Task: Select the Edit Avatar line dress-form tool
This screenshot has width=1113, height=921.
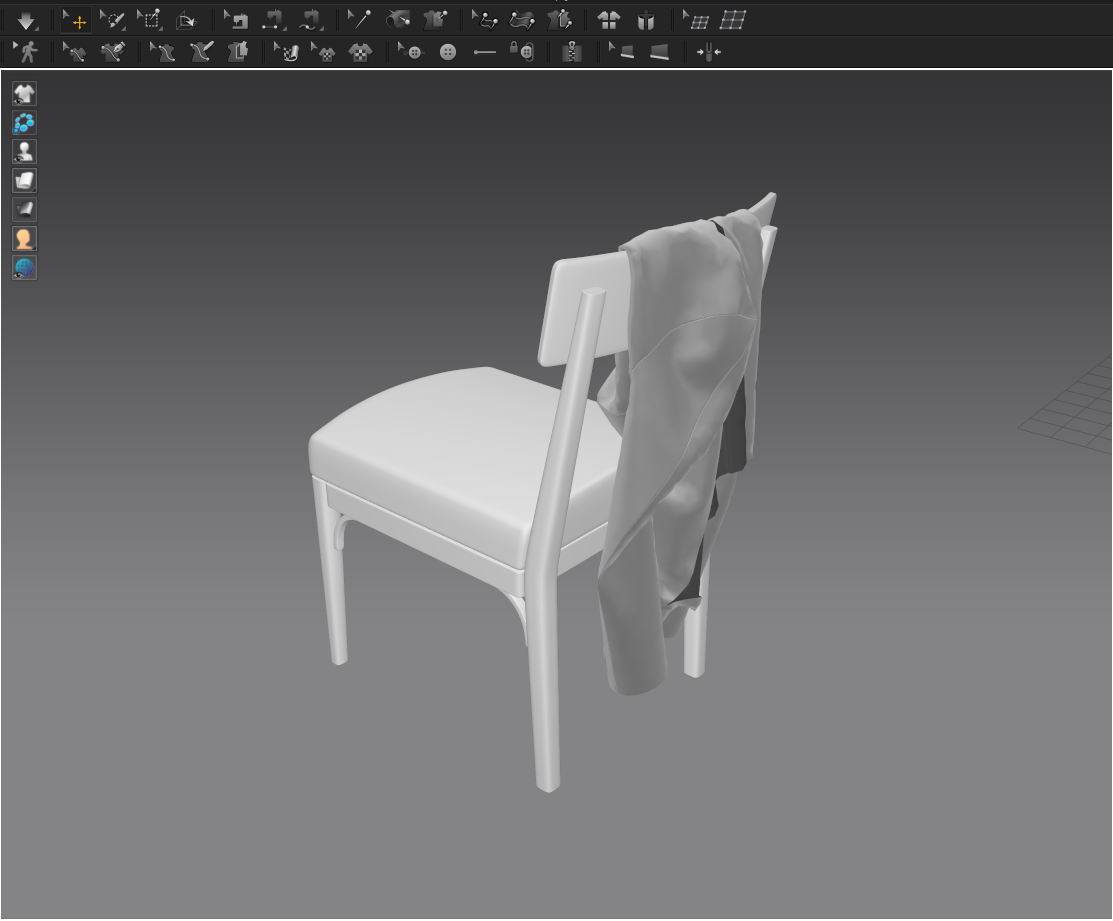Action: 163,52
